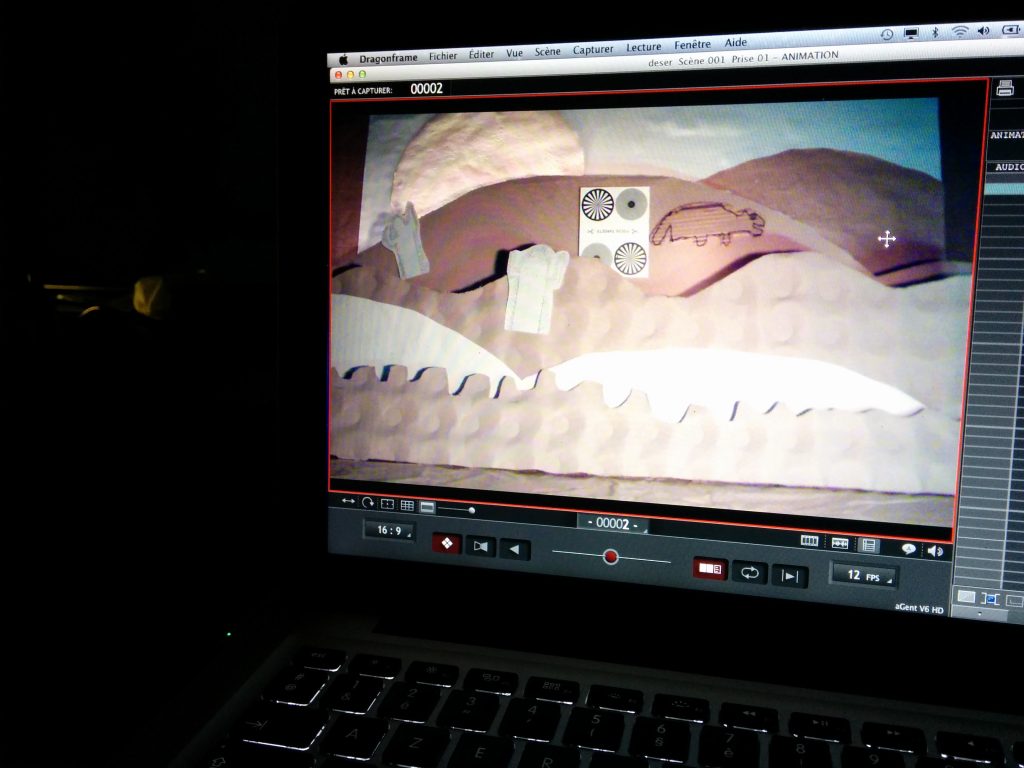Open the cinematography camera workspace icon
This screenshot has width=1024, height=768.
(480, 546)
